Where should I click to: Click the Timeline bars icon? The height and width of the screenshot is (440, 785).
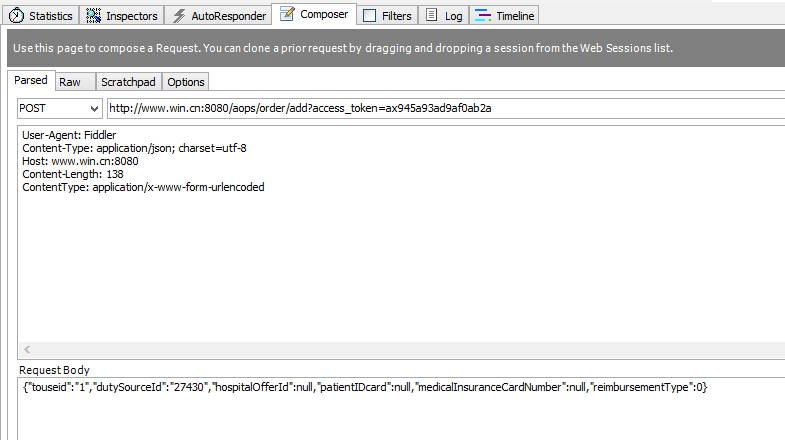(483, 16)
